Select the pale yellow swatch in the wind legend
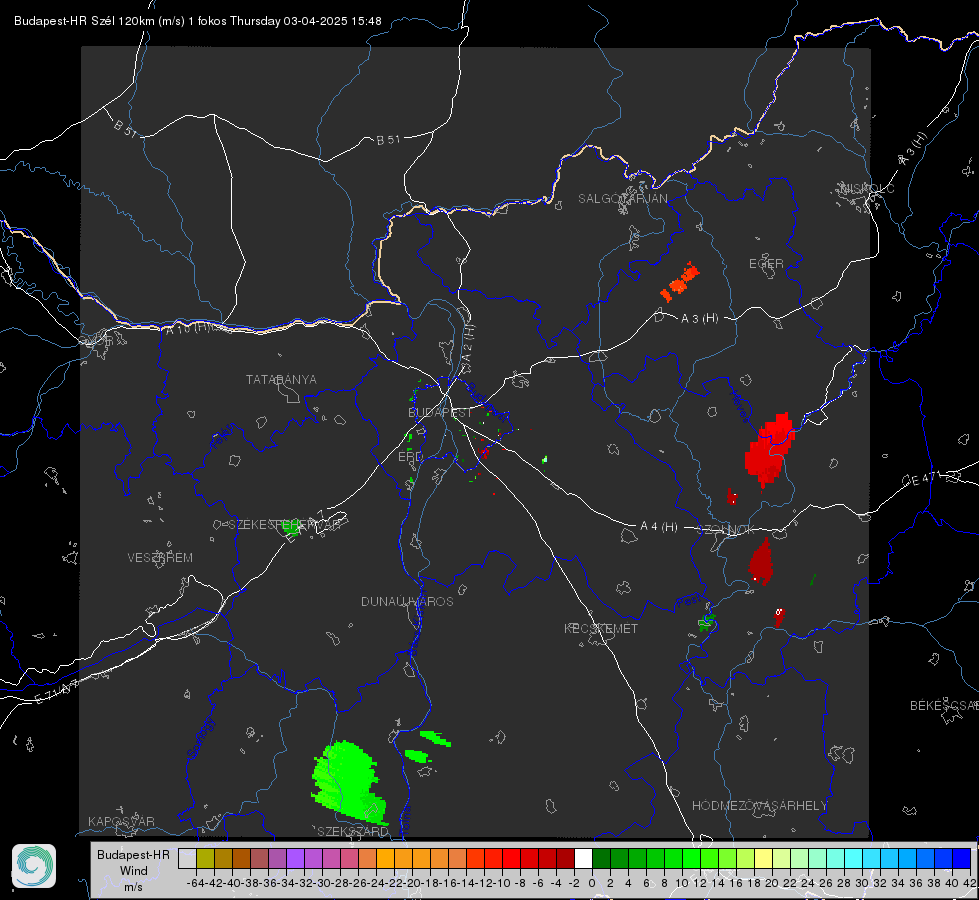This screenshot has width=979, height=900. [x=763, y=858]
